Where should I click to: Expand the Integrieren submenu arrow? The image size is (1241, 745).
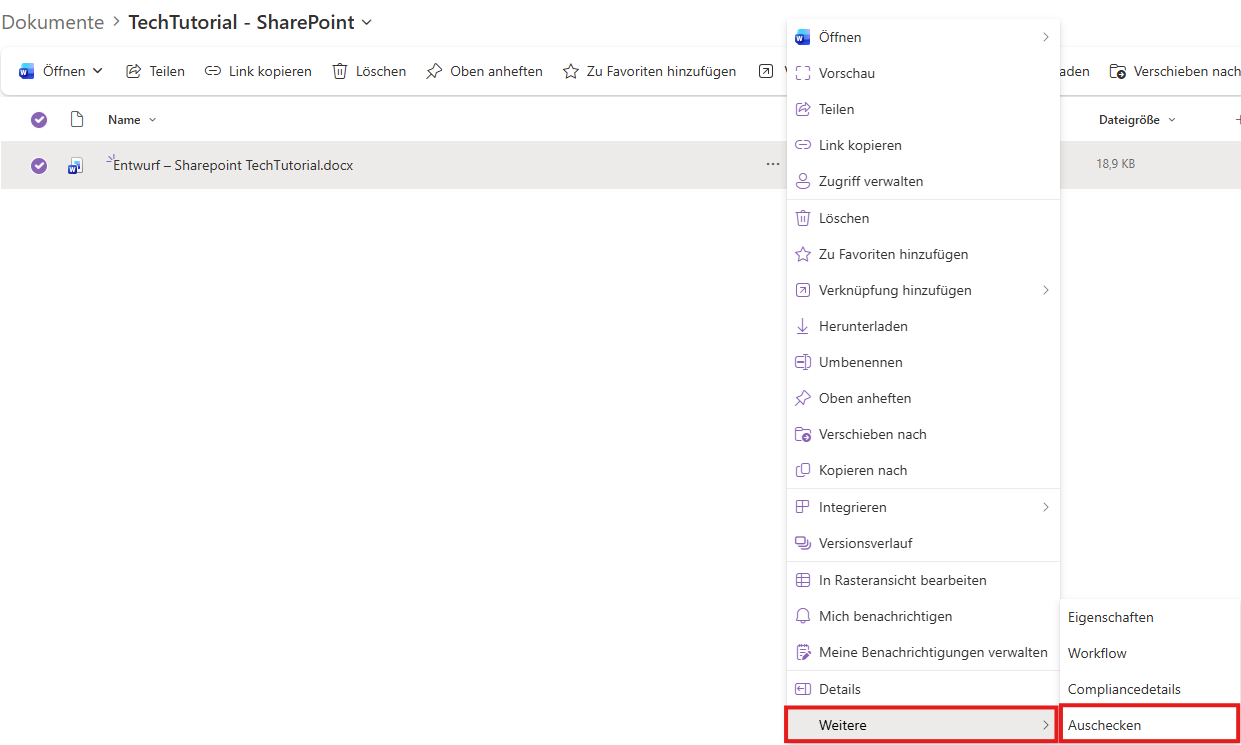[x=1046, y=507]
